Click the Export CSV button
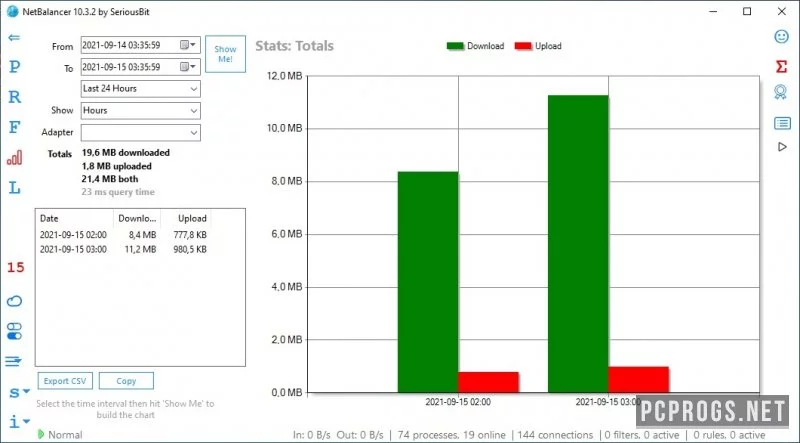Screen dimensions: 800x443 point(65,381)
